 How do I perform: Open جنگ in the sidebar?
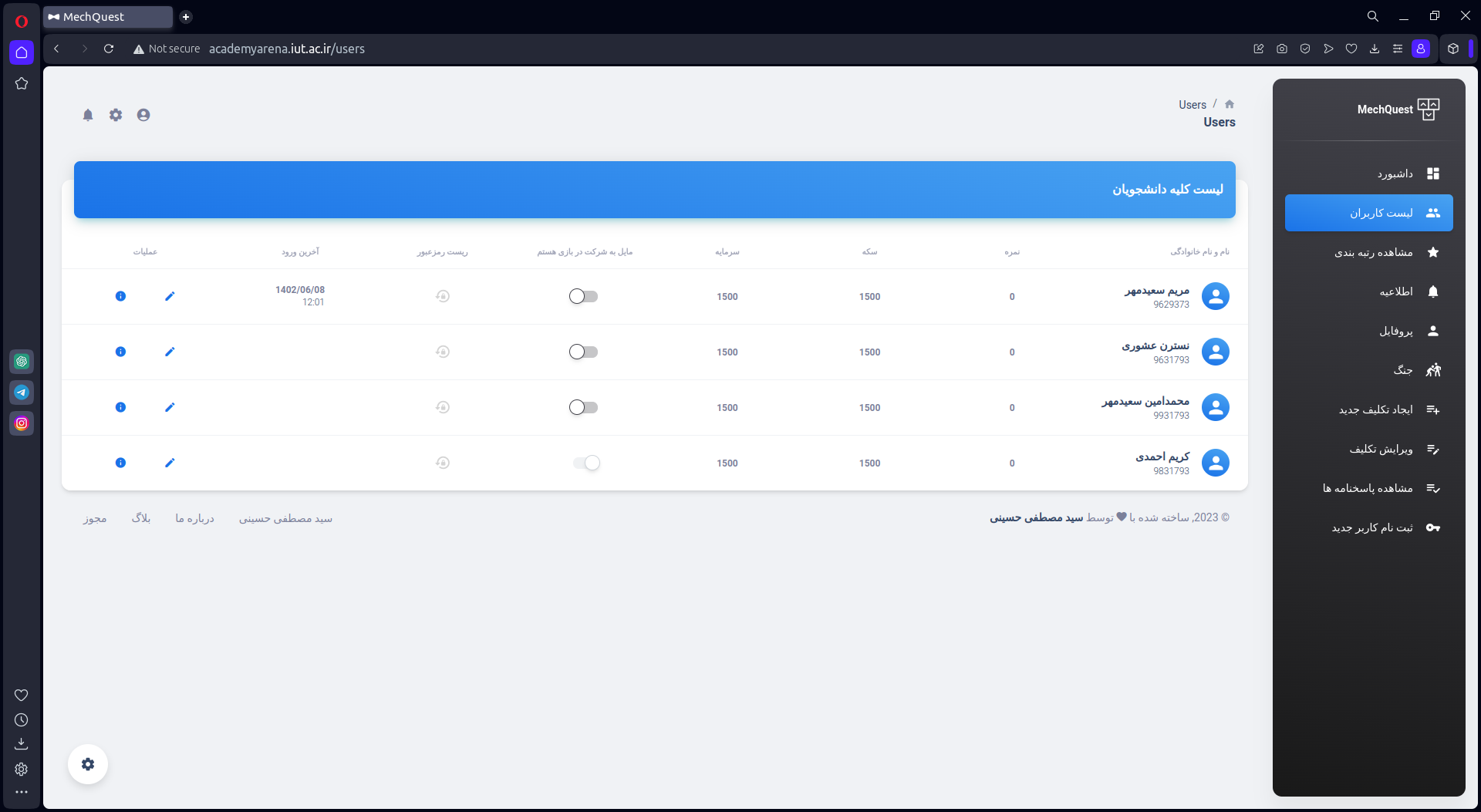click(x=1369, y=370)
